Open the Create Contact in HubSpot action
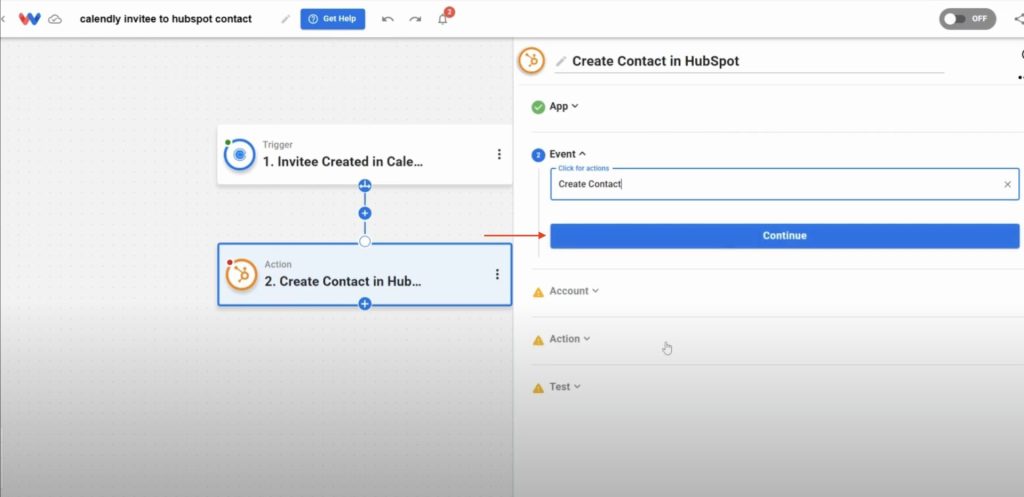Screen dimensions: 1024x497 (x=364, y=274)
